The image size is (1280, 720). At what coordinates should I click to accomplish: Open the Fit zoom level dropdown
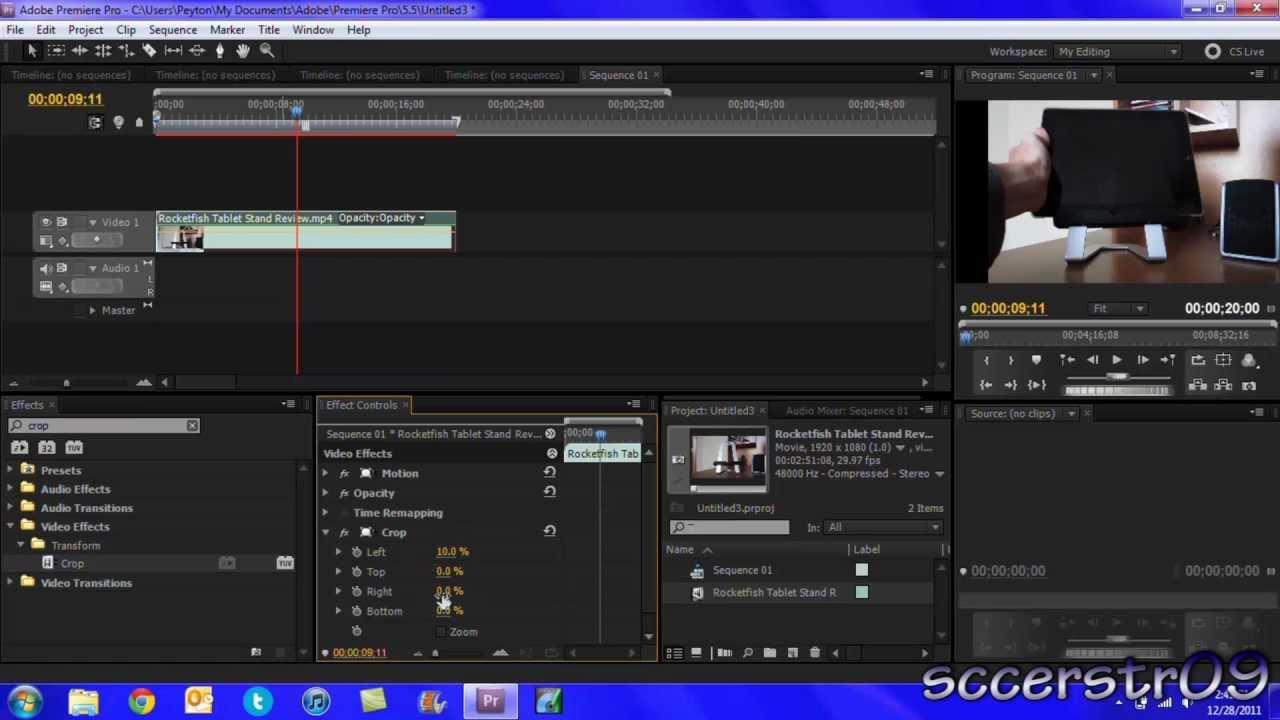(x=1118, y=309)
